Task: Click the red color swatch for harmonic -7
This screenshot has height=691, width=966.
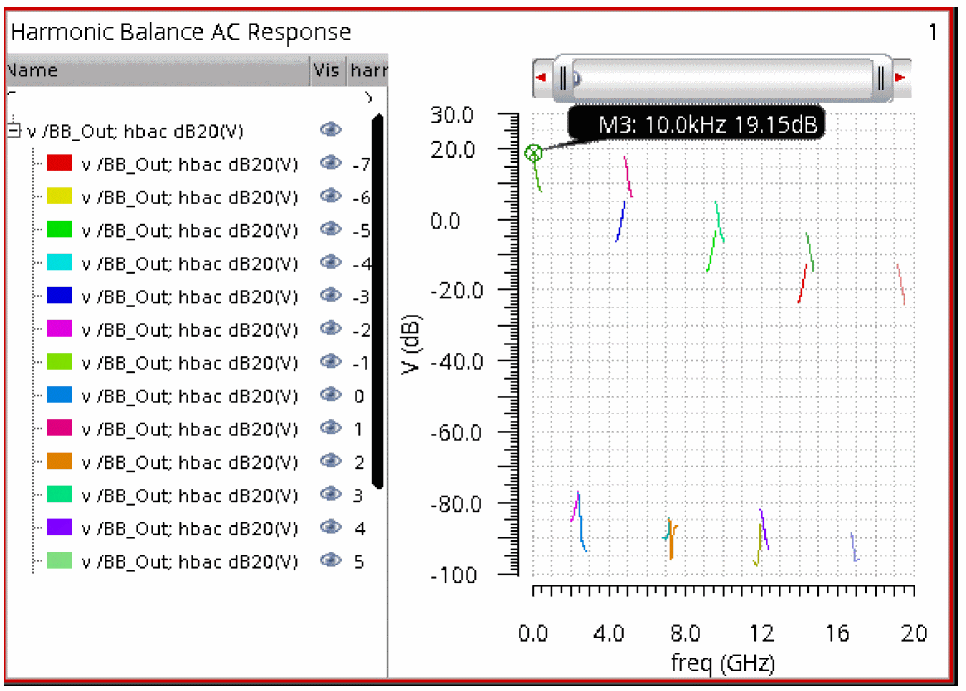Action: click(x=60, y=165)
